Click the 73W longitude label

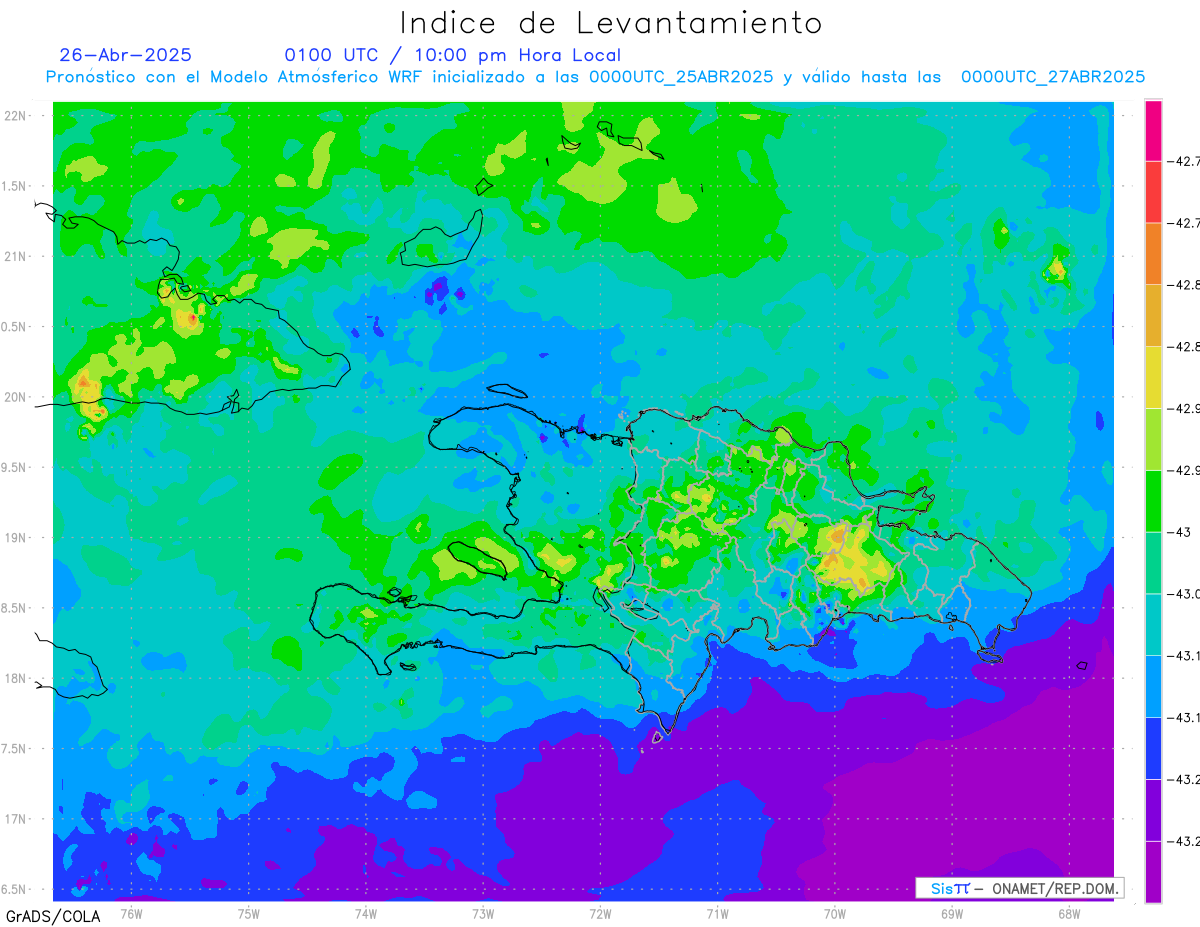482,913
